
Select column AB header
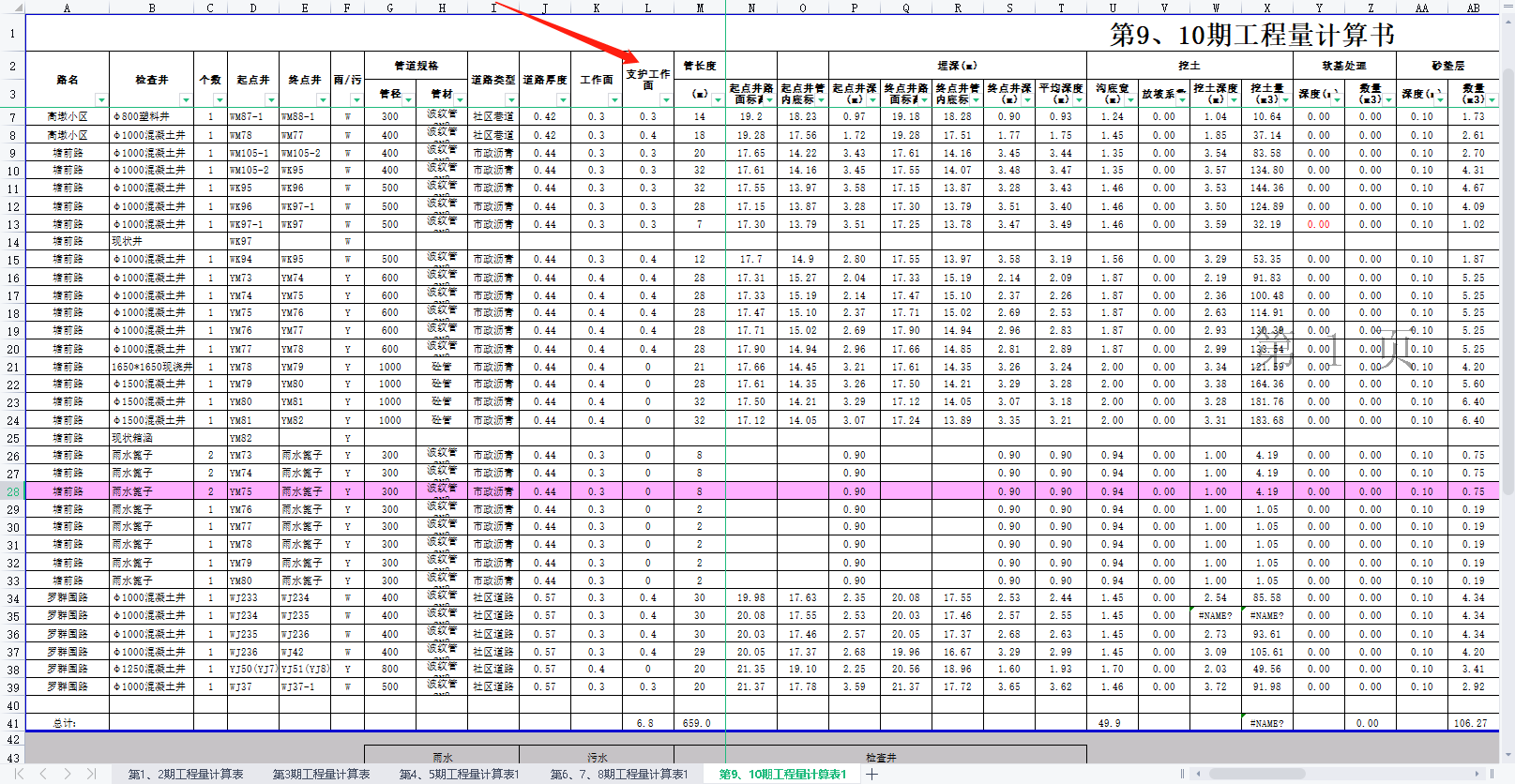pyautogui.click(x=1473, y=8)
